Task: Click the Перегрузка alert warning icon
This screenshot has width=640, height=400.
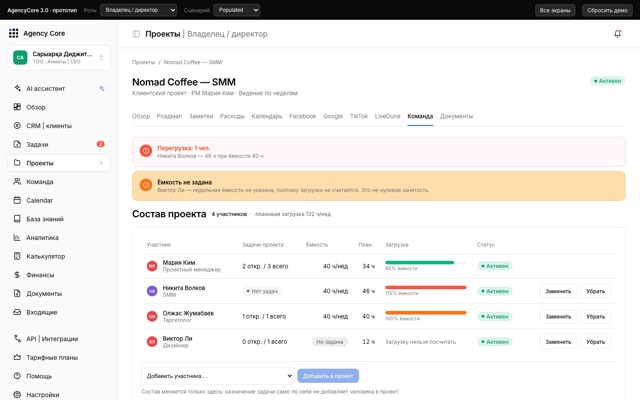Action: 146,151
